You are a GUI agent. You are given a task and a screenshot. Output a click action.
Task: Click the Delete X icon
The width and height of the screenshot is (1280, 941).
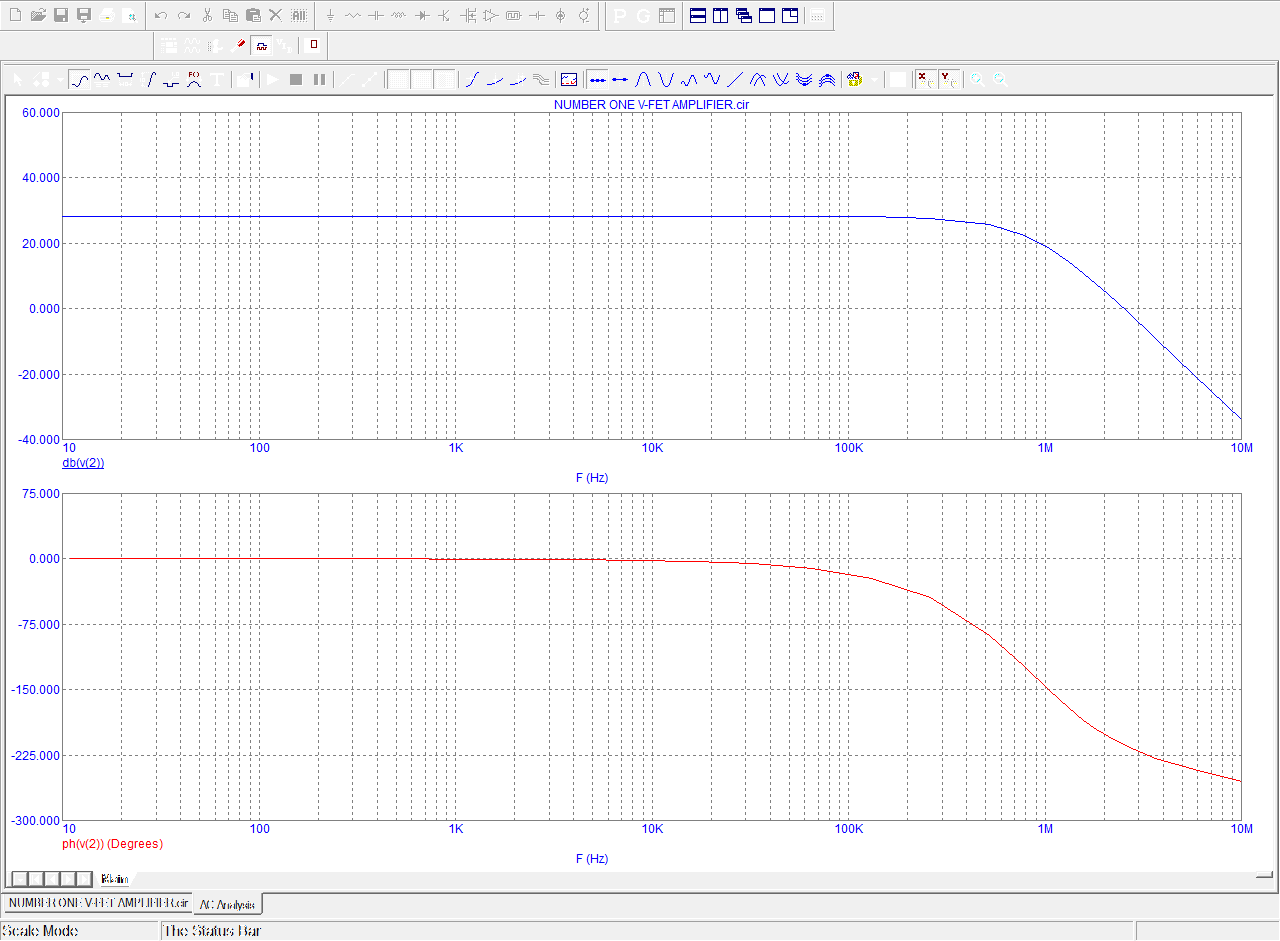tap(276, 15)
